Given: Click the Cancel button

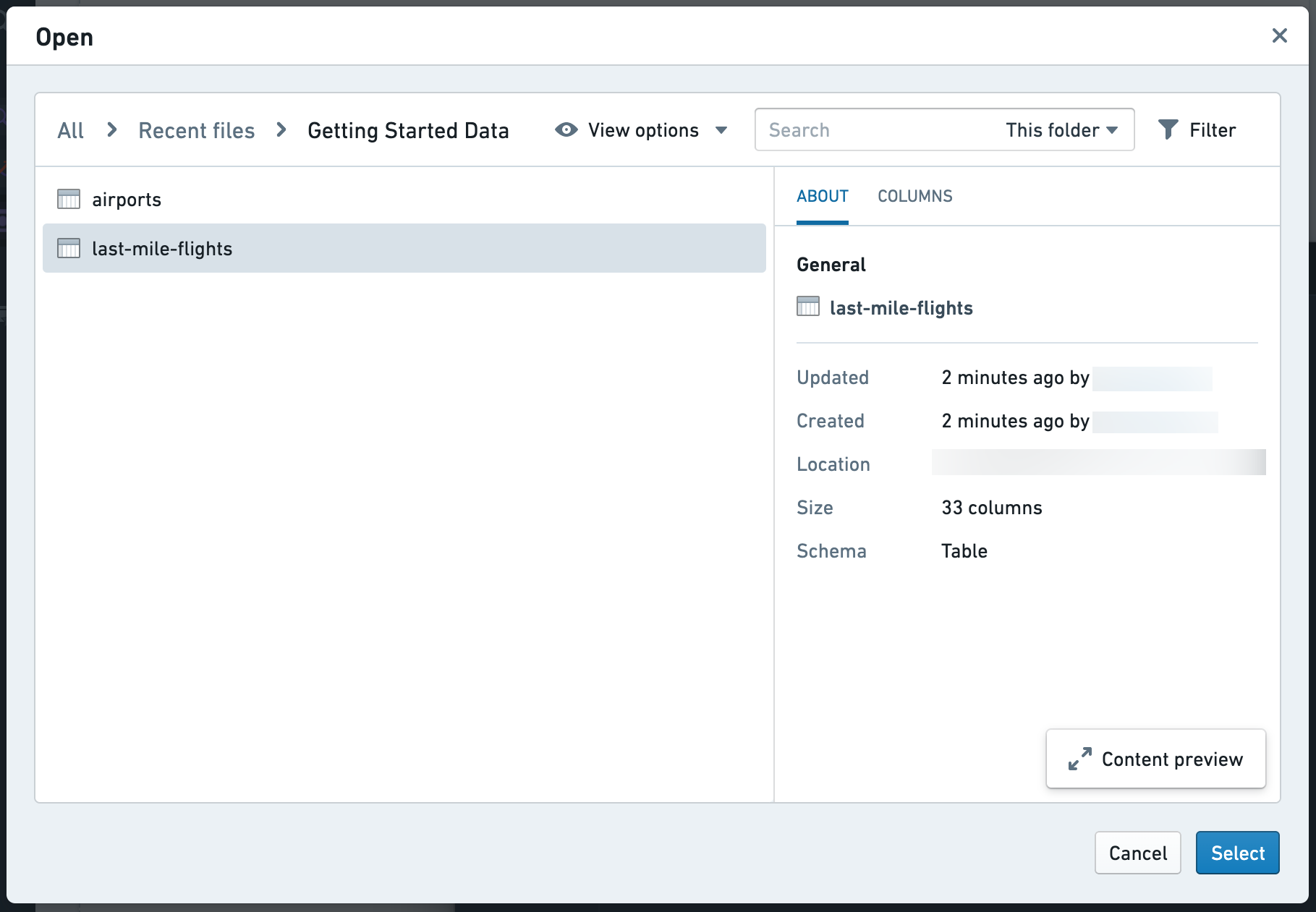Looking at the screenshot, I should pyautogui.click(x=1137, y=853).
